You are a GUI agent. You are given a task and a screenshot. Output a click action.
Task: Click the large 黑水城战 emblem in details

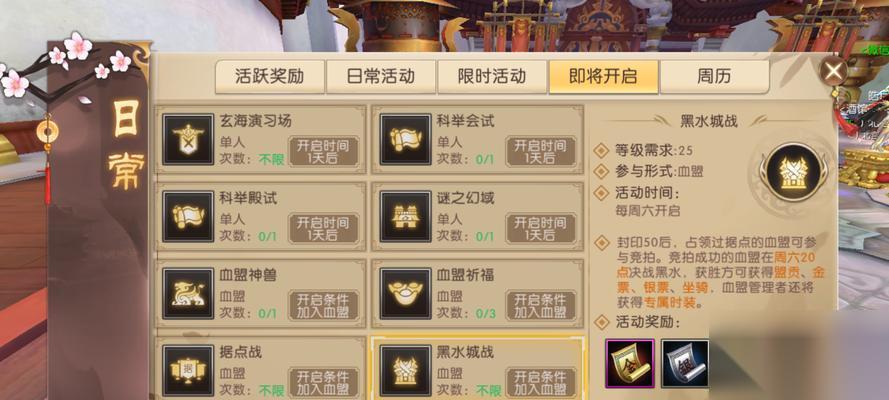tap(793, 171)
